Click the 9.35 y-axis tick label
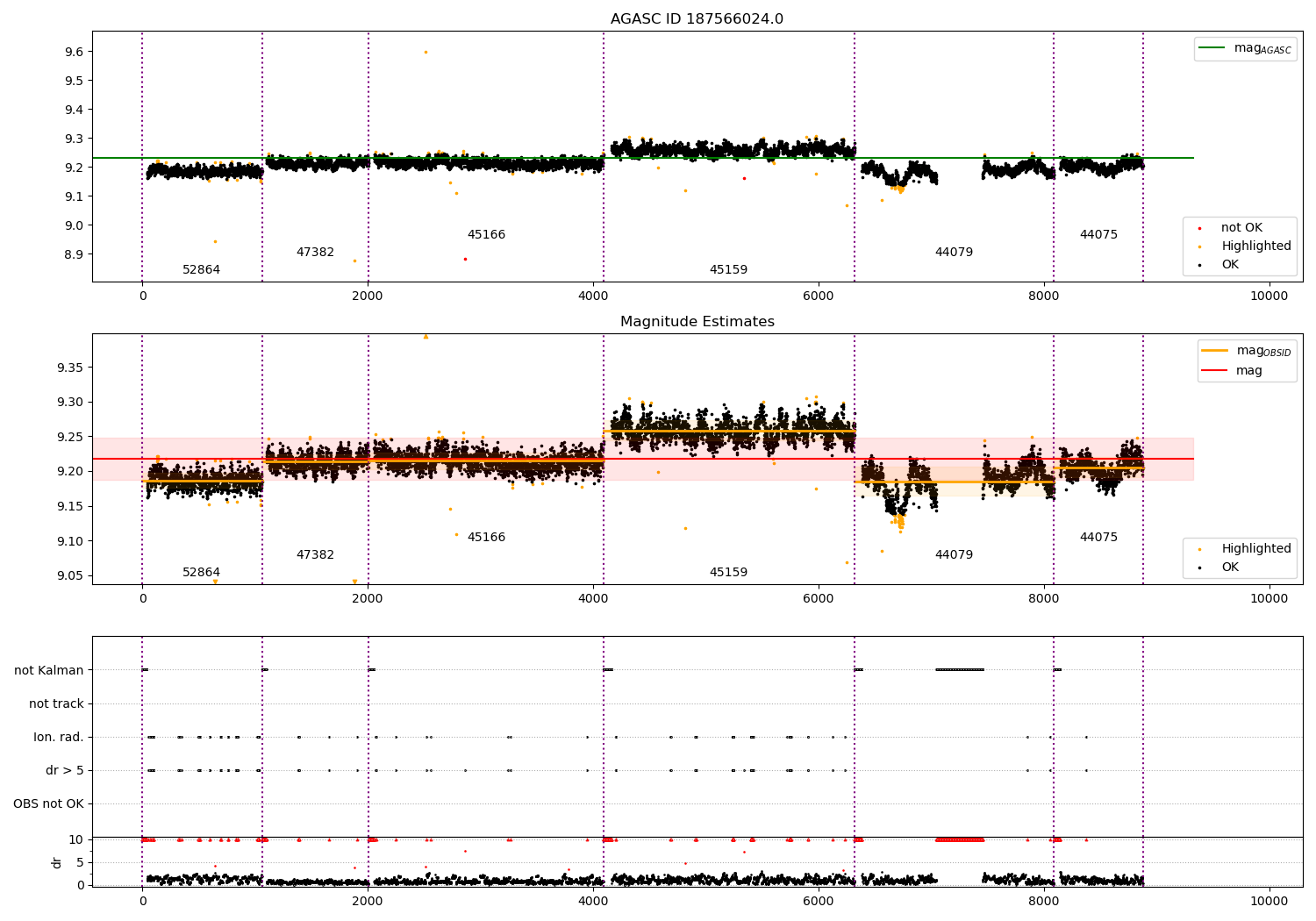This screenshot has height=921, width=1316. point(71,368)
